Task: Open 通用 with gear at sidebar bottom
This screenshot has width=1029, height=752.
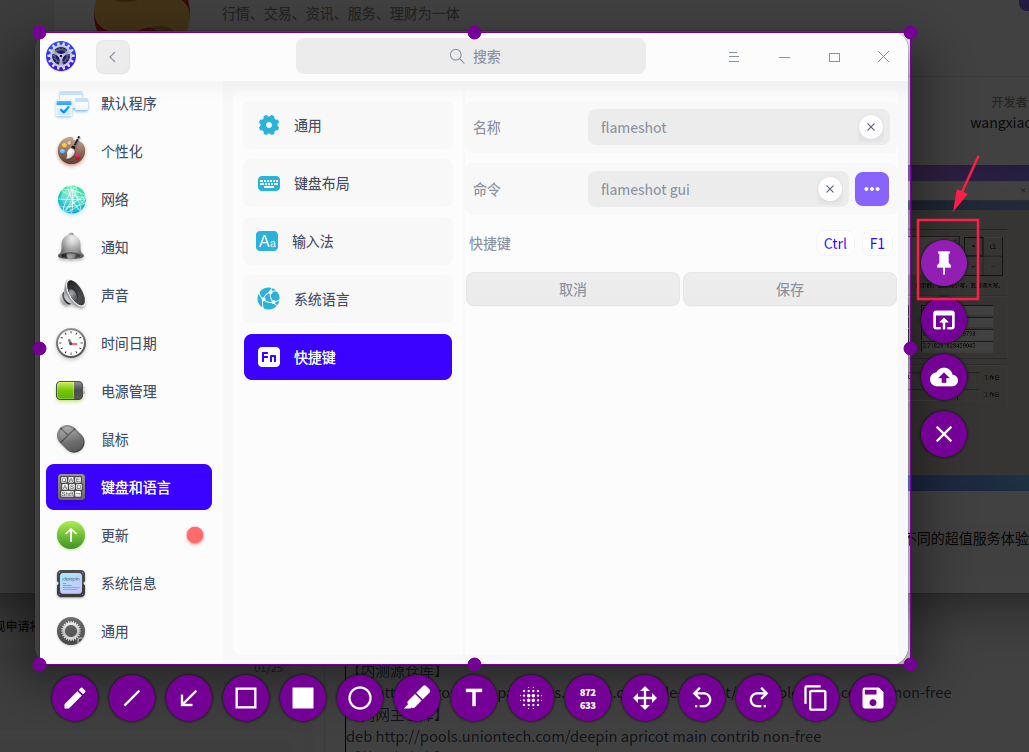Action: [x=129, y=632]
